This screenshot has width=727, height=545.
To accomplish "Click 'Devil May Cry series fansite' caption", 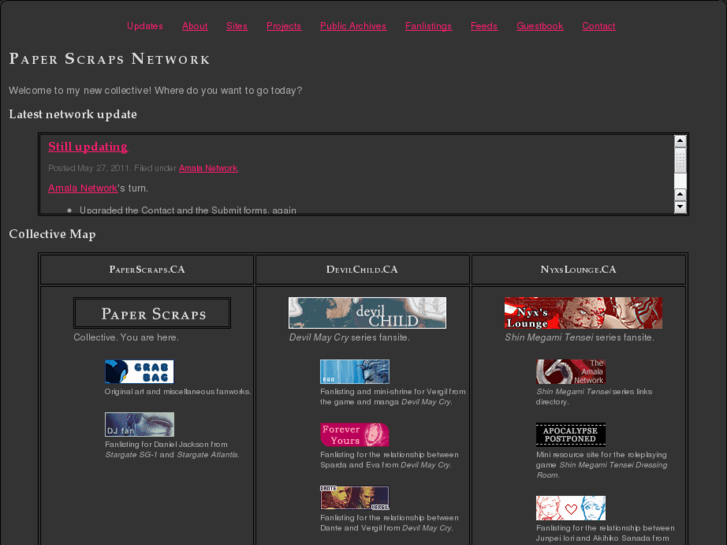I will click(x=349, y=338).
